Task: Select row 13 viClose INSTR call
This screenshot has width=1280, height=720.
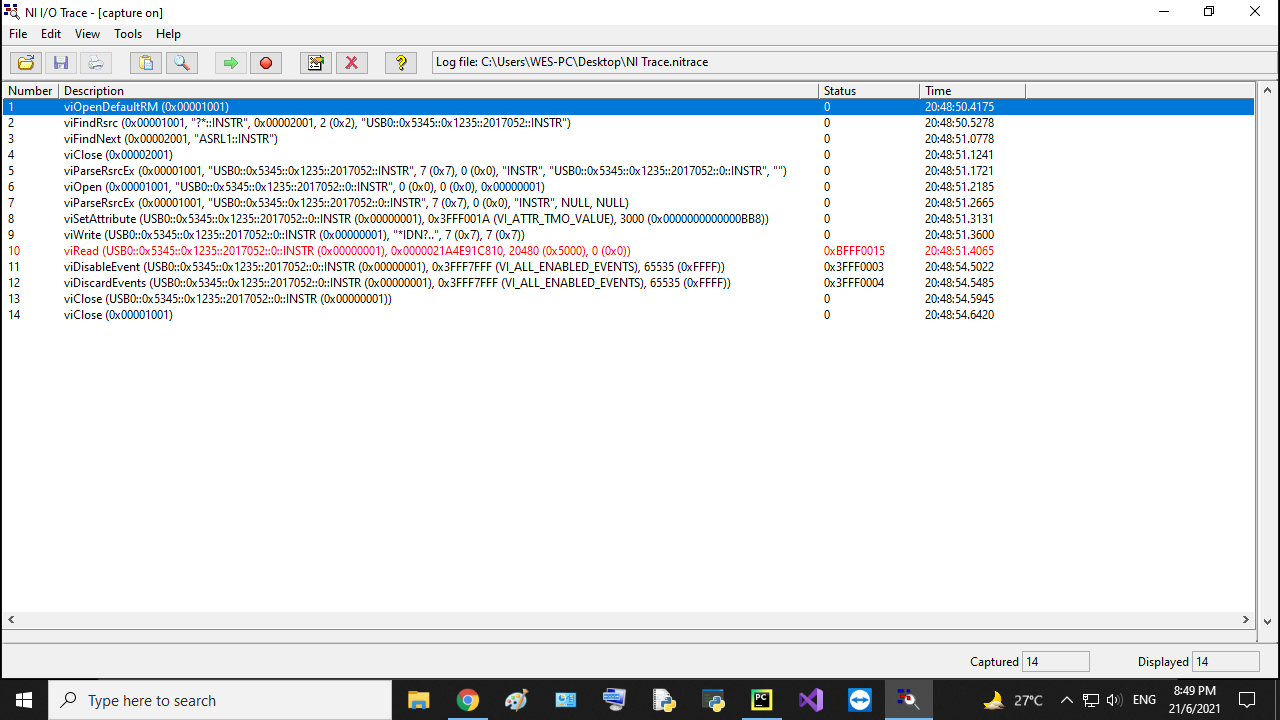Action: coord(628,299)
